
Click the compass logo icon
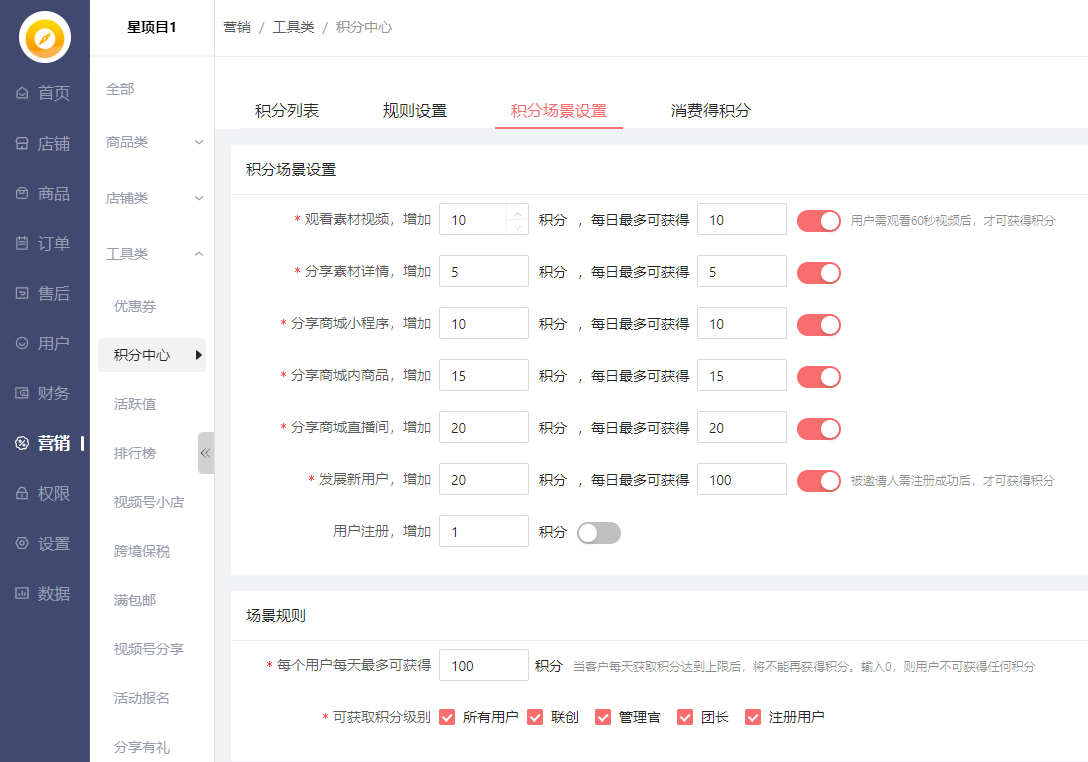(x=45, y=39)
